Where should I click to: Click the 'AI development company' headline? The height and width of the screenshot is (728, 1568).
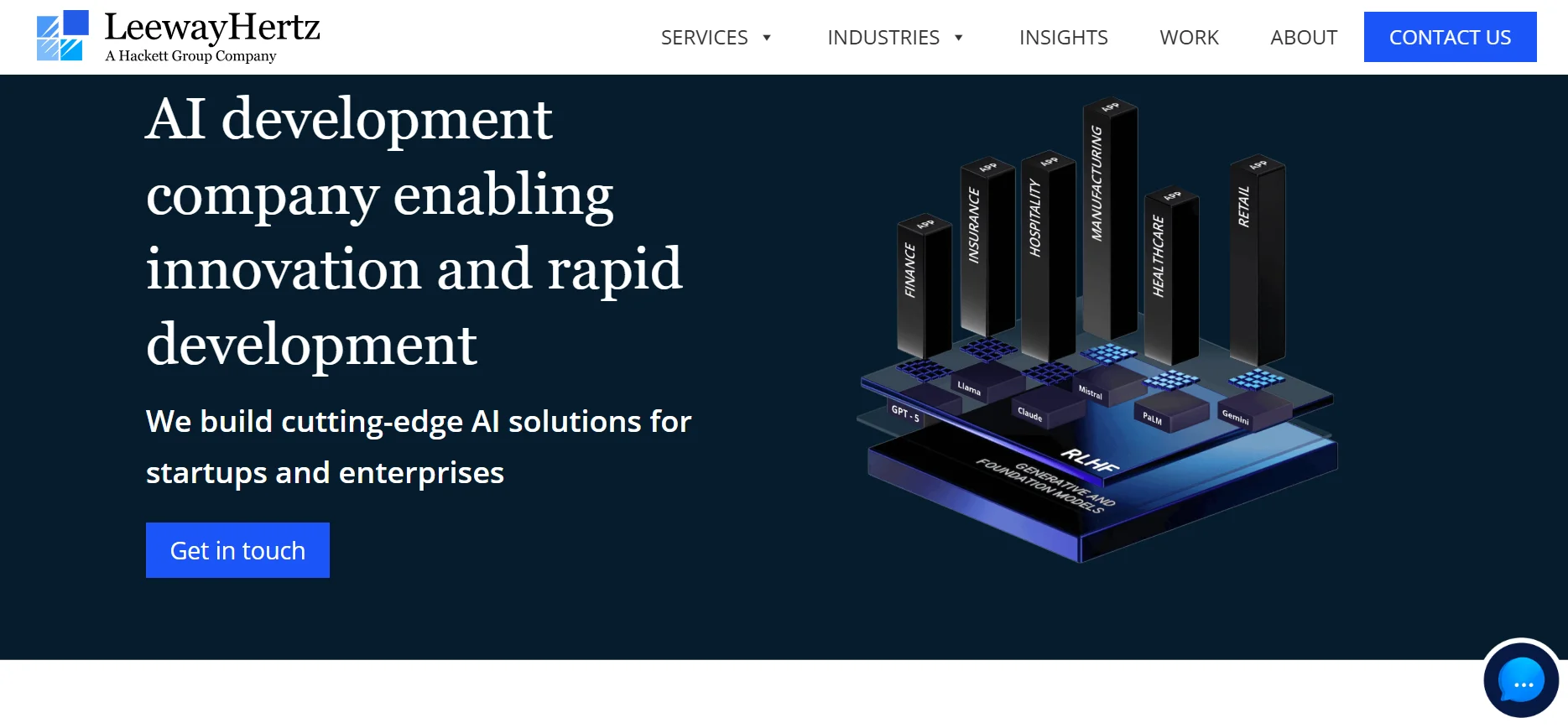click(414, 231)
